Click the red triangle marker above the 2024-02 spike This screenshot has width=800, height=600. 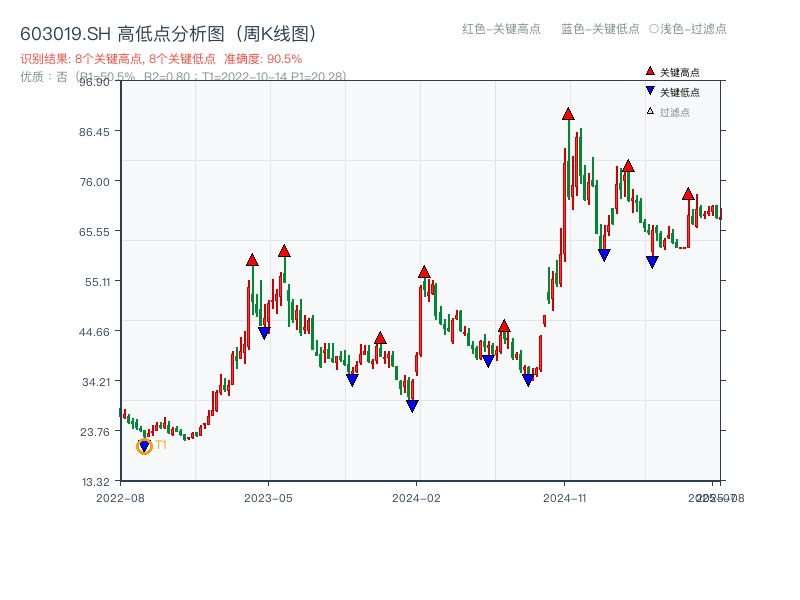pos(424,272)
